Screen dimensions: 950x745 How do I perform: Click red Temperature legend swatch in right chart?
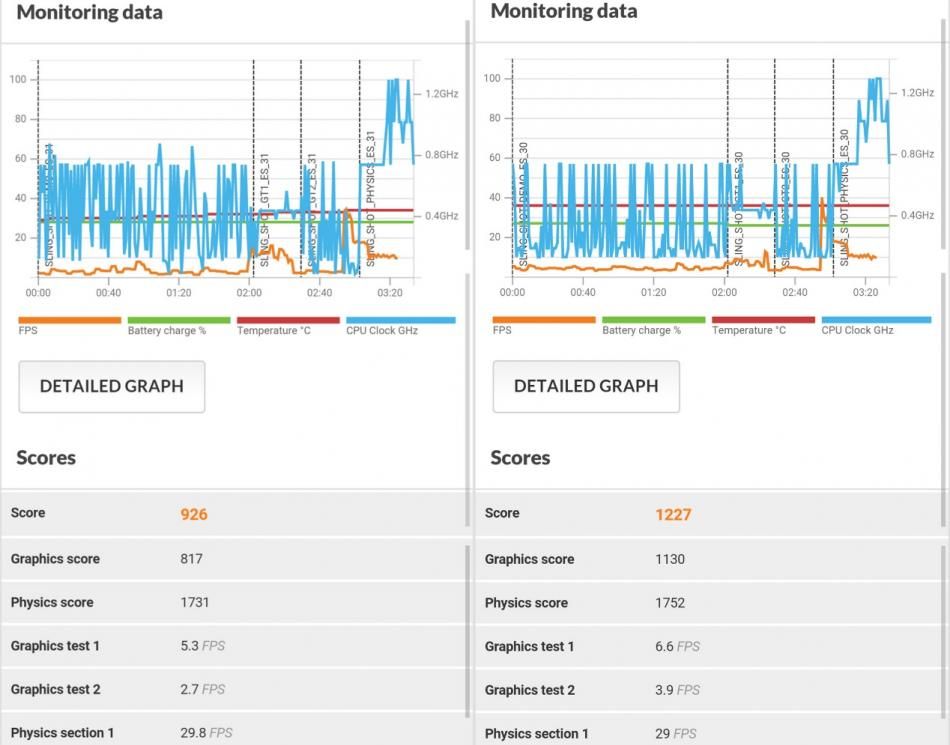point(763,320)
